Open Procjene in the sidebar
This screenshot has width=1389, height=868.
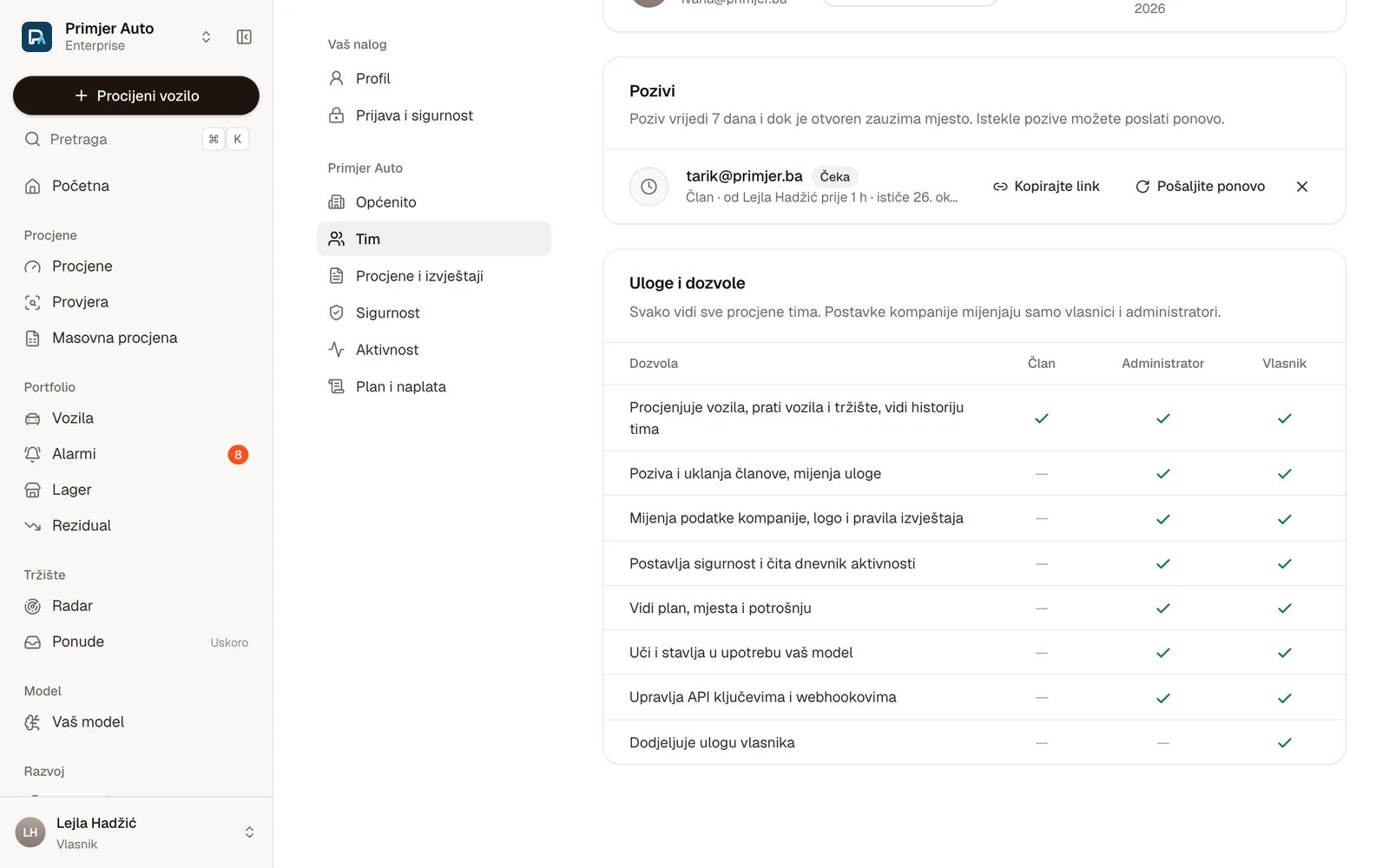click(x=136, y=266)
